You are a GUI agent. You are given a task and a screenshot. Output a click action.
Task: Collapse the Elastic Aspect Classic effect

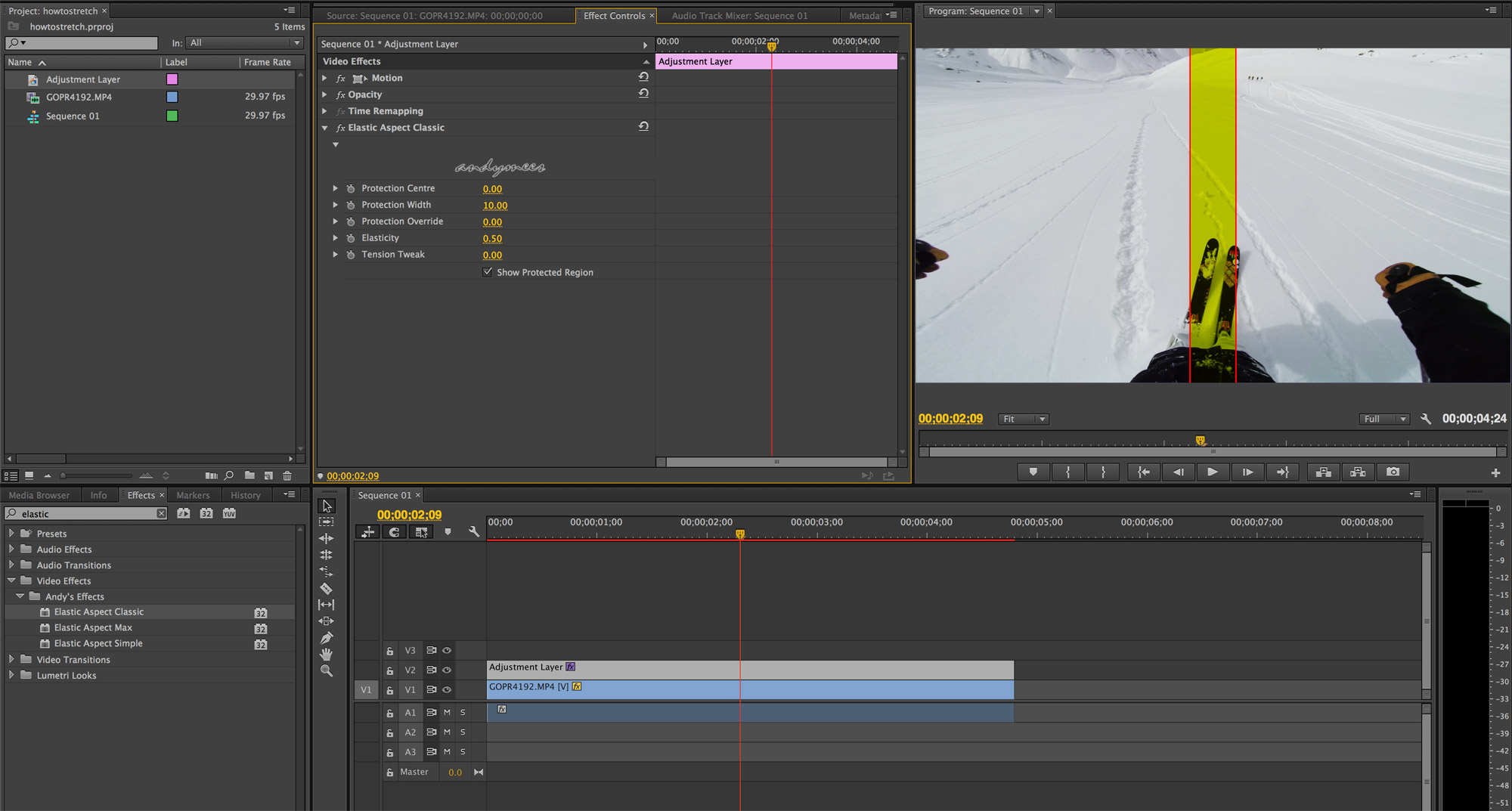pyautogui.click(x=324, y=128)
